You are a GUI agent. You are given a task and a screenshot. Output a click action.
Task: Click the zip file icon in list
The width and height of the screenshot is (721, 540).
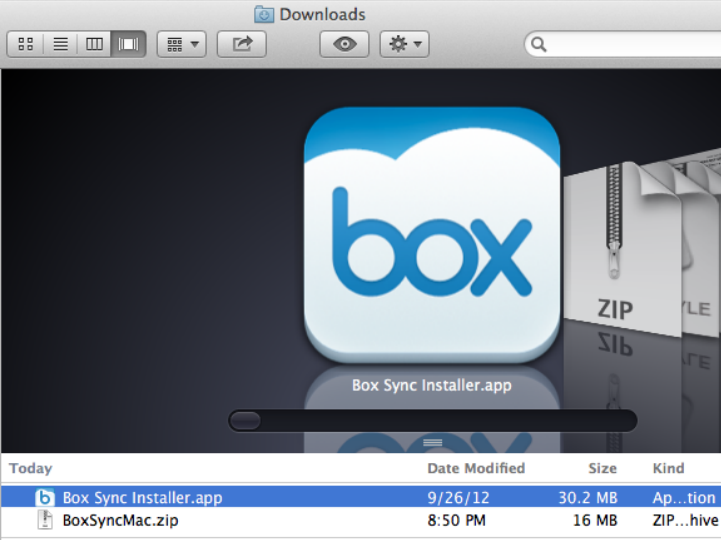coord(45,520)
